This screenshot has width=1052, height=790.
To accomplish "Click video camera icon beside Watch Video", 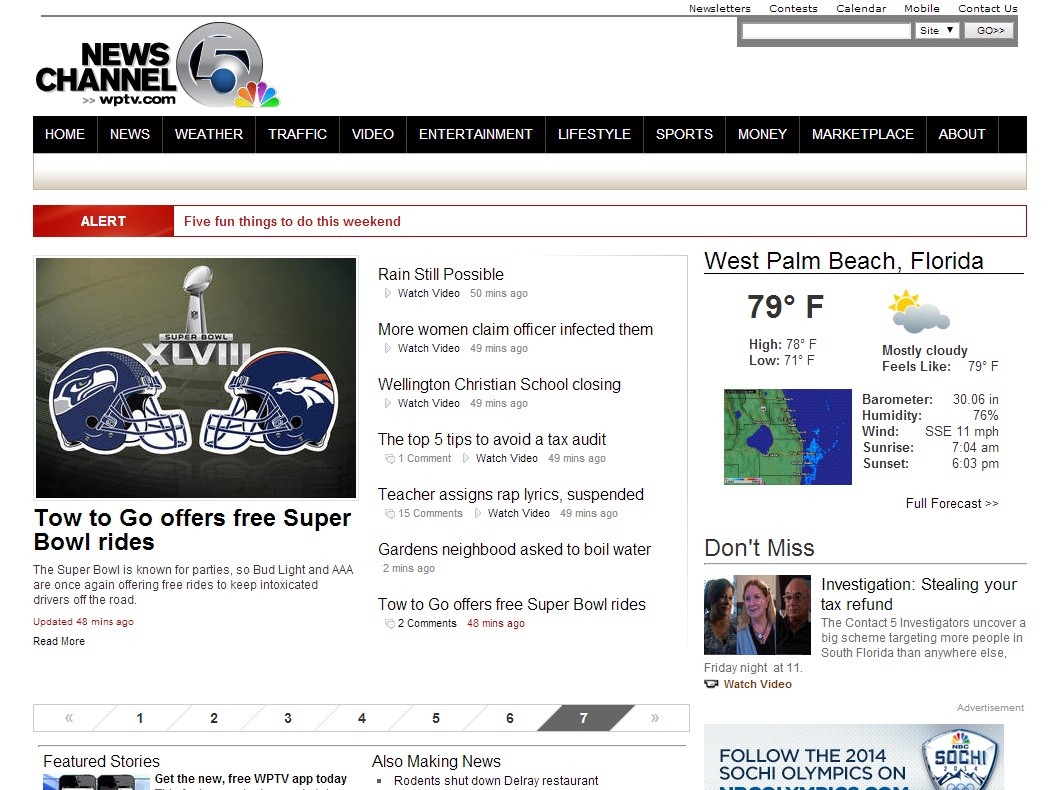I will tap(711, 684).
